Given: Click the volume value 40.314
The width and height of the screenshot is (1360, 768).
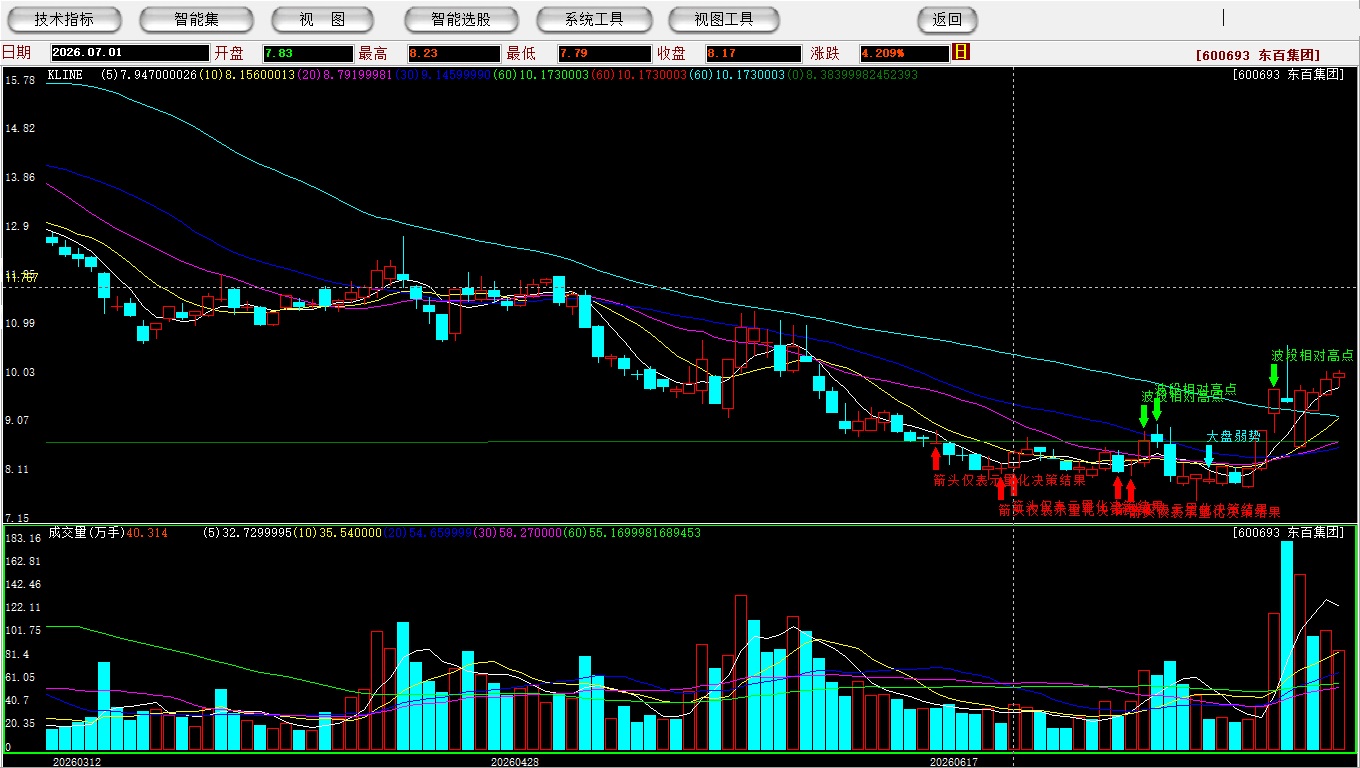Looking at the screenshot, I should click(x=148, y=533).
